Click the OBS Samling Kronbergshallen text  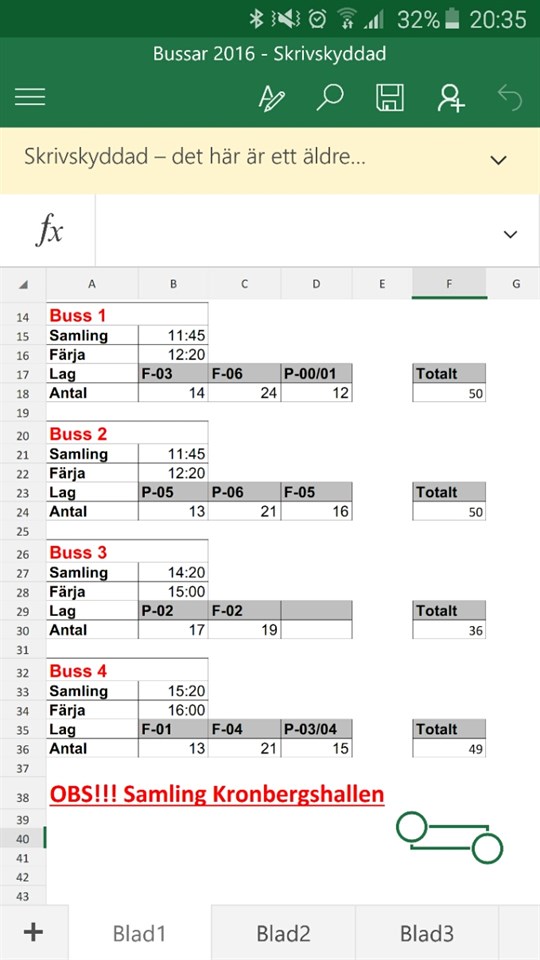[x=217, y=794]
